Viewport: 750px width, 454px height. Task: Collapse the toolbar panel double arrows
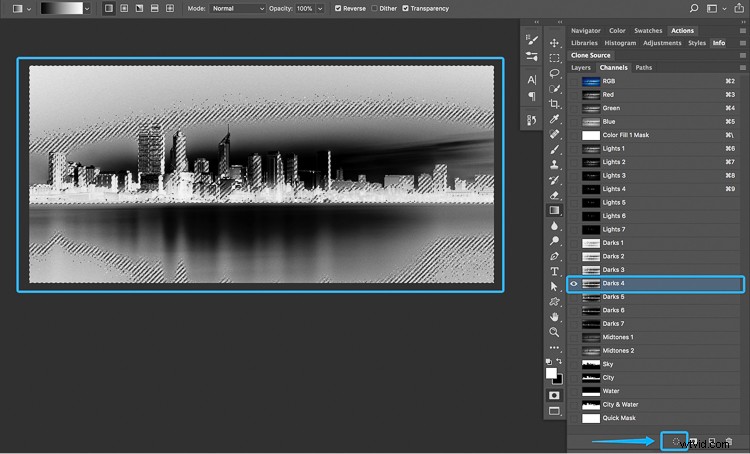tap(560, 22)
